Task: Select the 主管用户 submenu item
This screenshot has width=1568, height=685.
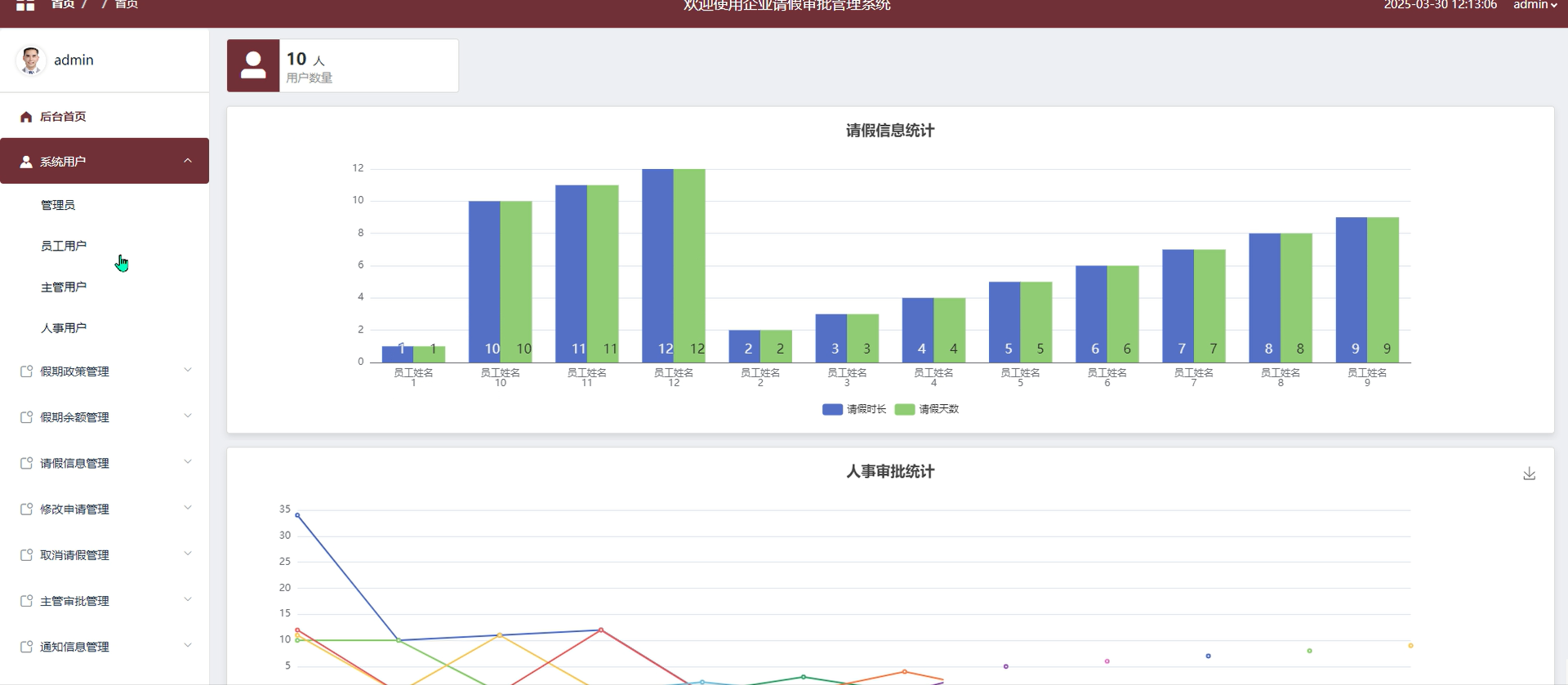Action: pyautogui.click(x=64, y=287)
